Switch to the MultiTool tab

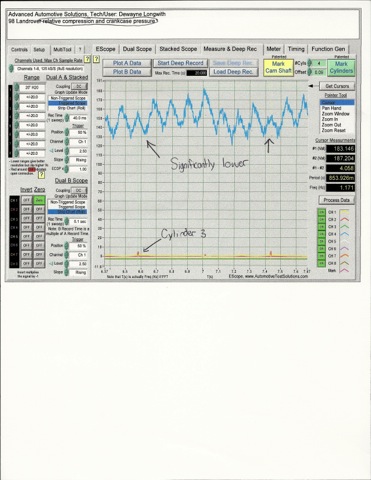(62, 49)
